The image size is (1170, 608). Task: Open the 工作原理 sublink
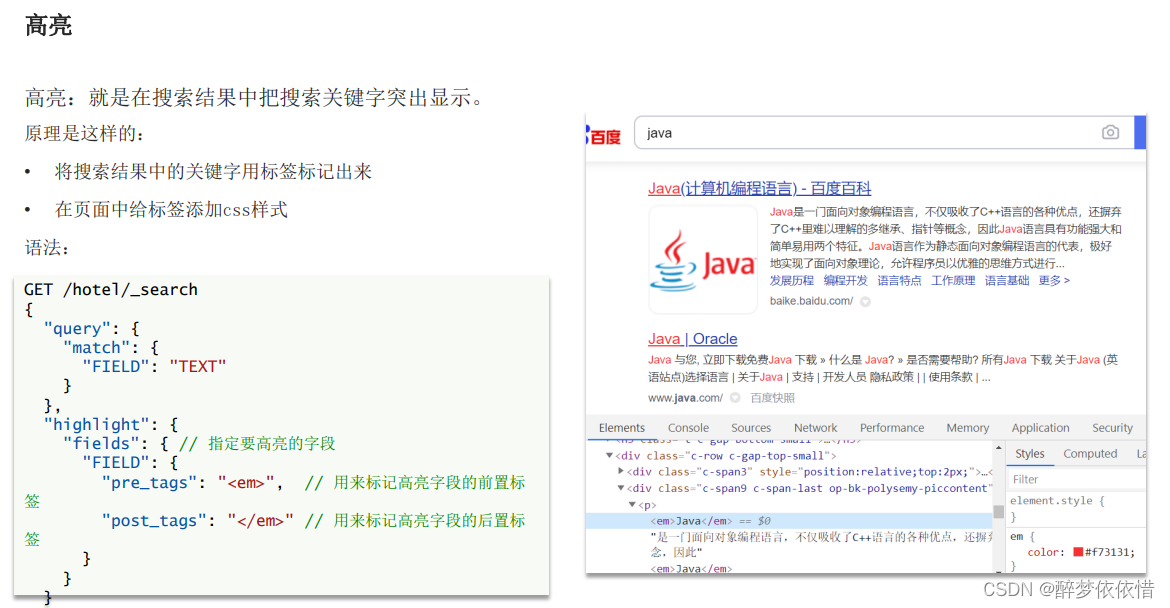[953, 281]
